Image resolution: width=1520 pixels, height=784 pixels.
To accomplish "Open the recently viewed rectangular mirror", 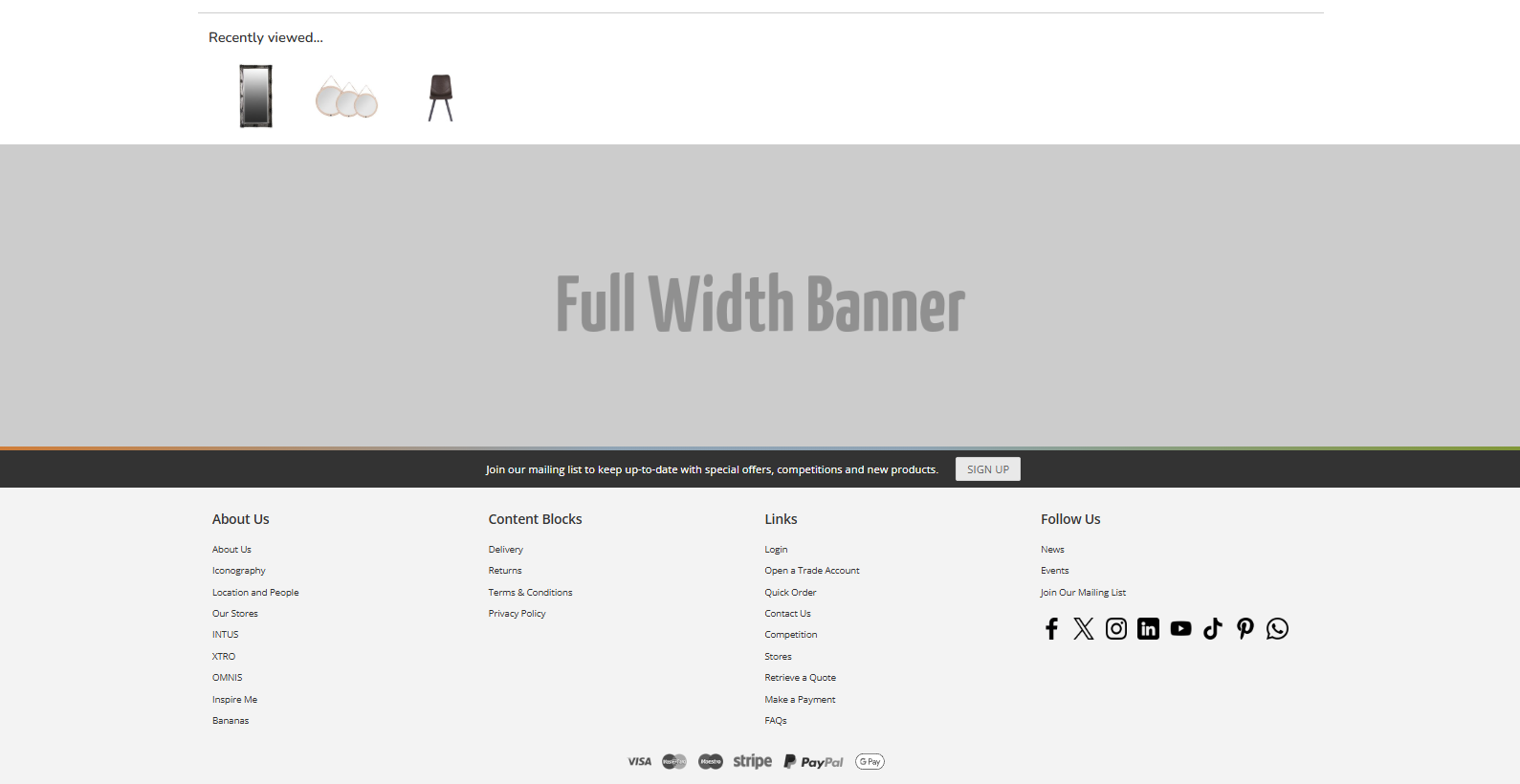I will coord(255,97).
